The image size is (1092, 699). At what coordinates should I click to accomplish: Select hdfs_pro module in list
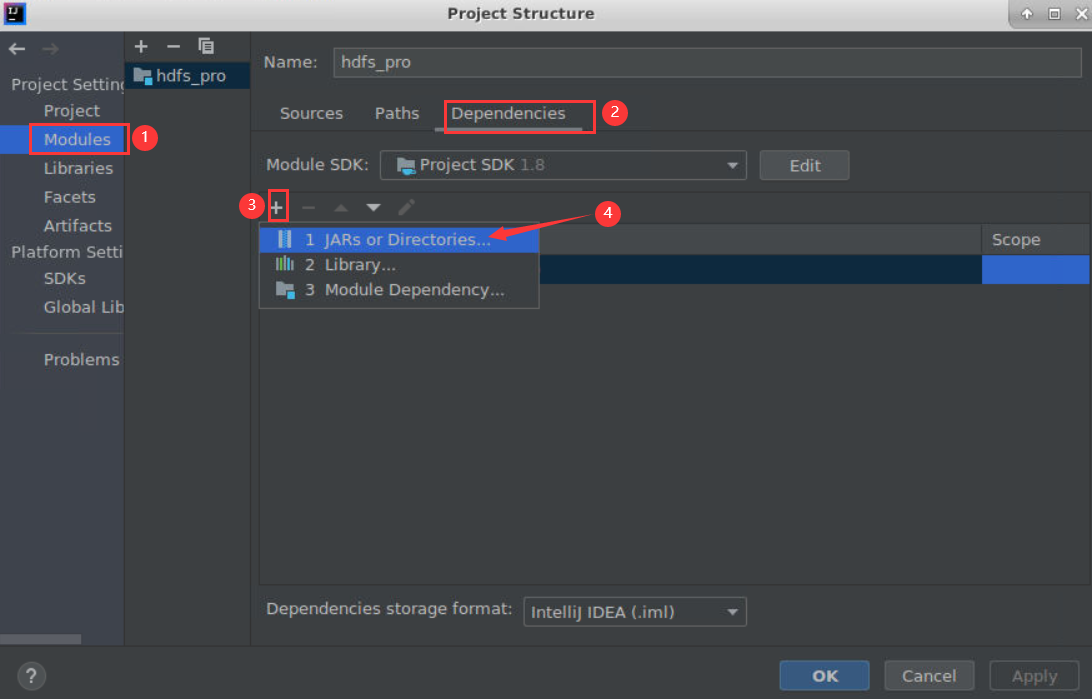pyautogui.click(x=190, y=76)
